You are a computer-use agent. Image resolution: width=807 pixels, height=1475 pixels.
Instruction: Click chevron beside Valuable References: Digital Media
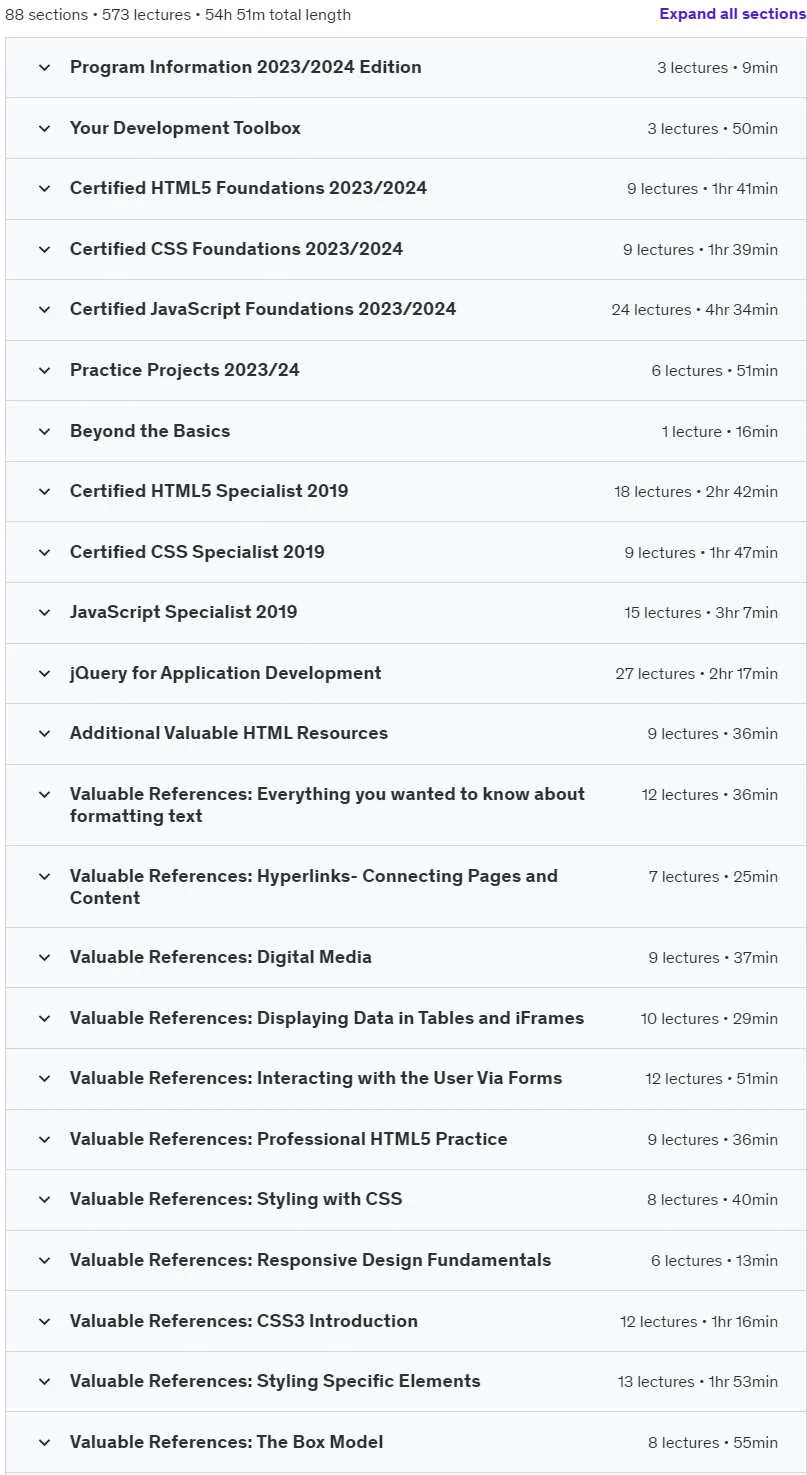[44, 958]
